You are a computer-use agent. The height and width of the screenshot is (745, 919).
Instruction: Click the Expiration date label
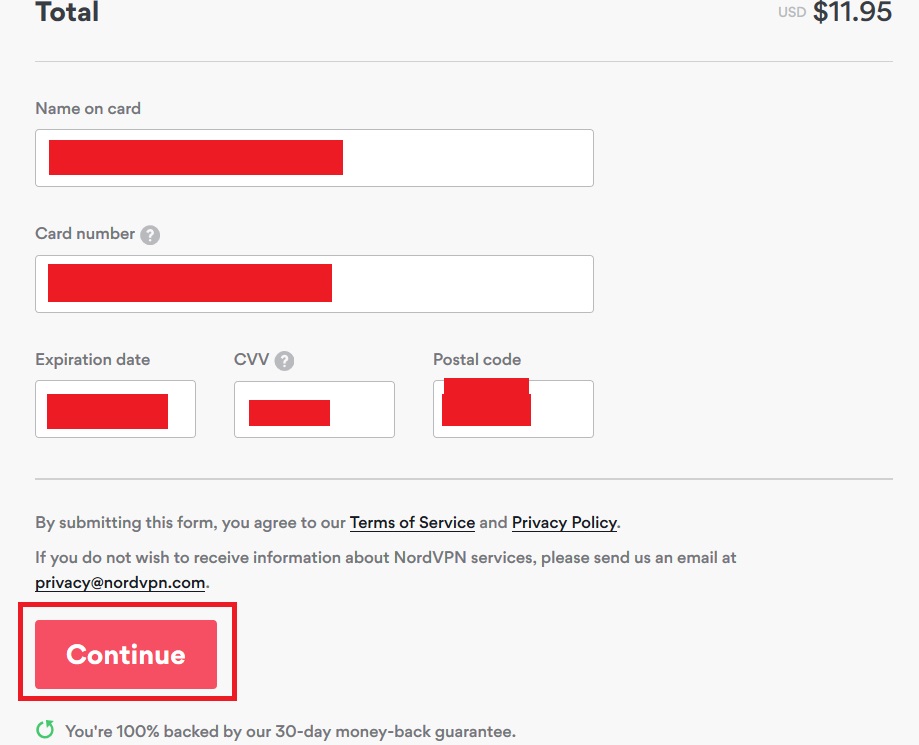(x=93, y=359)
